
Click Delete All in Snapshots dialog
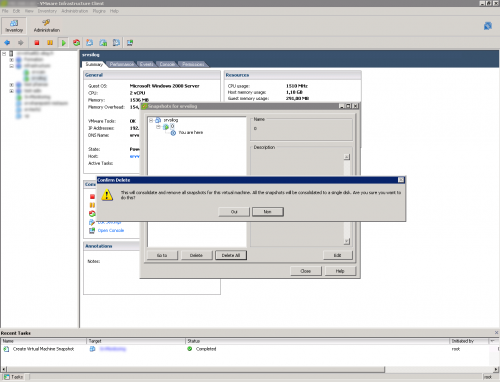pos(231,255)
